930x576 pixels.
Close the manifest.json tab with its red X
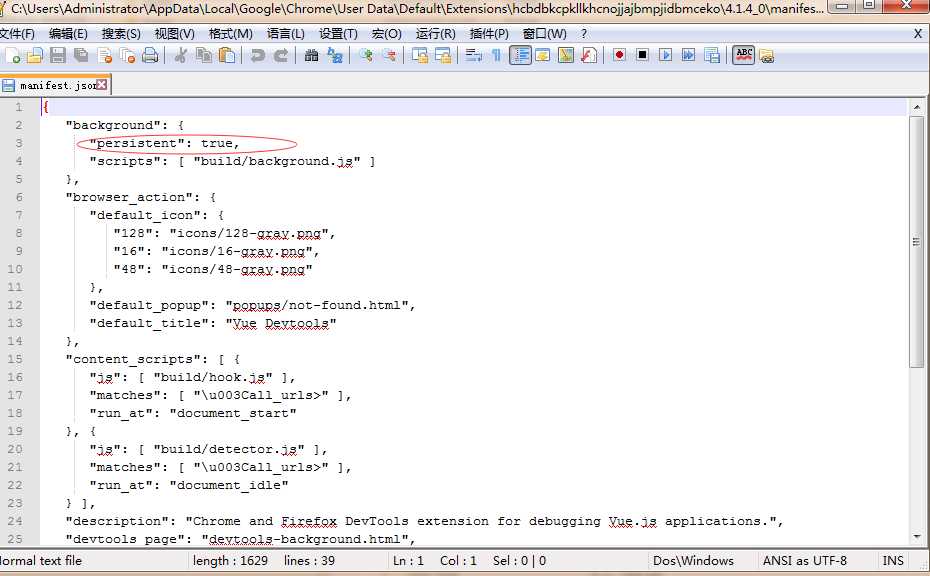click(x=102, y=85)
